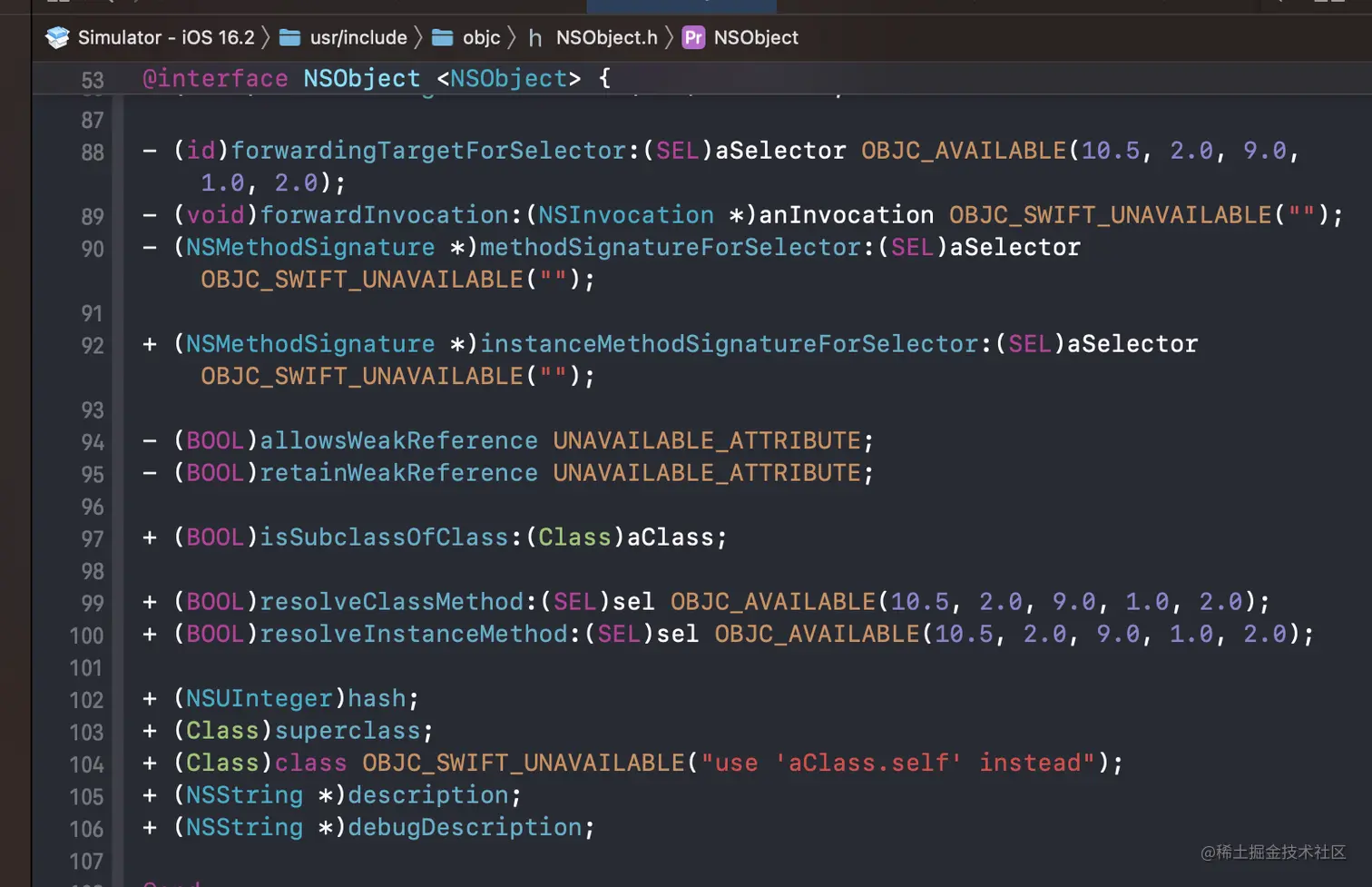Viewport: 1372px width, 887px height.
Task: Click the purple Pr protocol icon
Action: (x=693, y=37)
